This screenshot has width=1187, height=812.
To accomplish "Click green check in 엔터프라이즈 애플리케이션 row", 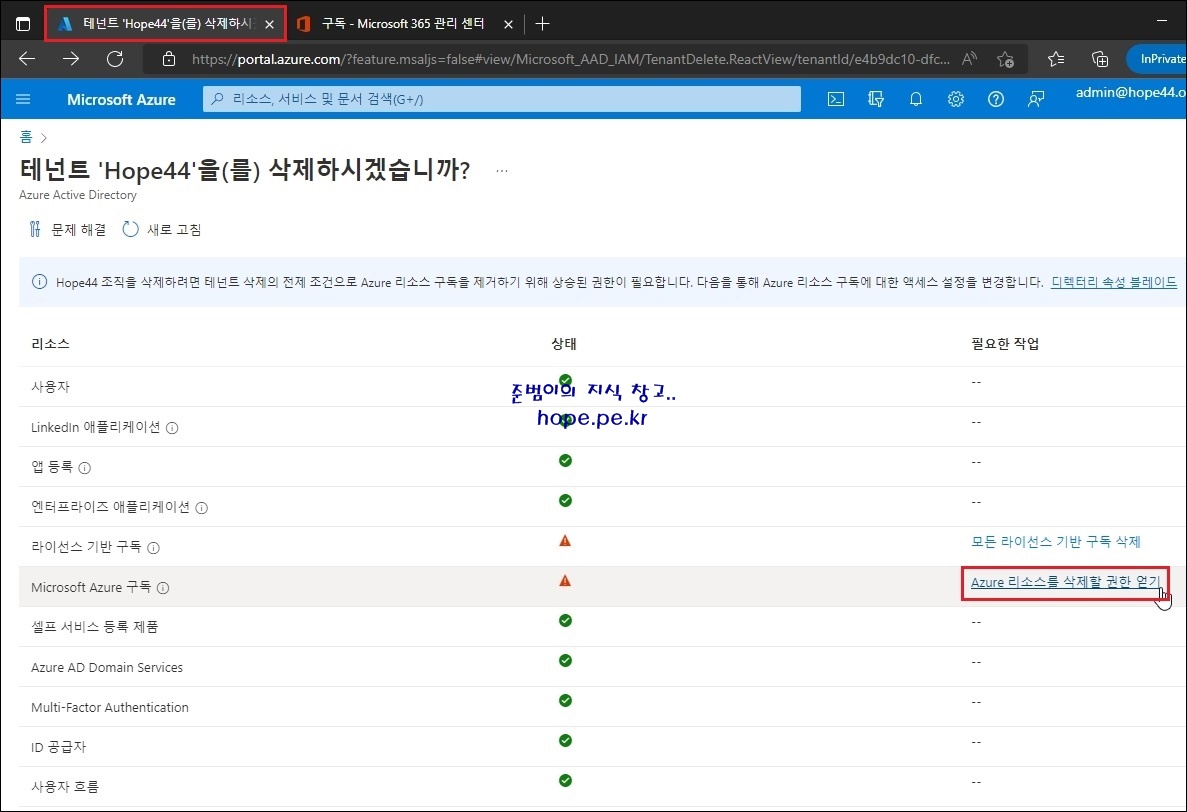I will coord(565,500).
